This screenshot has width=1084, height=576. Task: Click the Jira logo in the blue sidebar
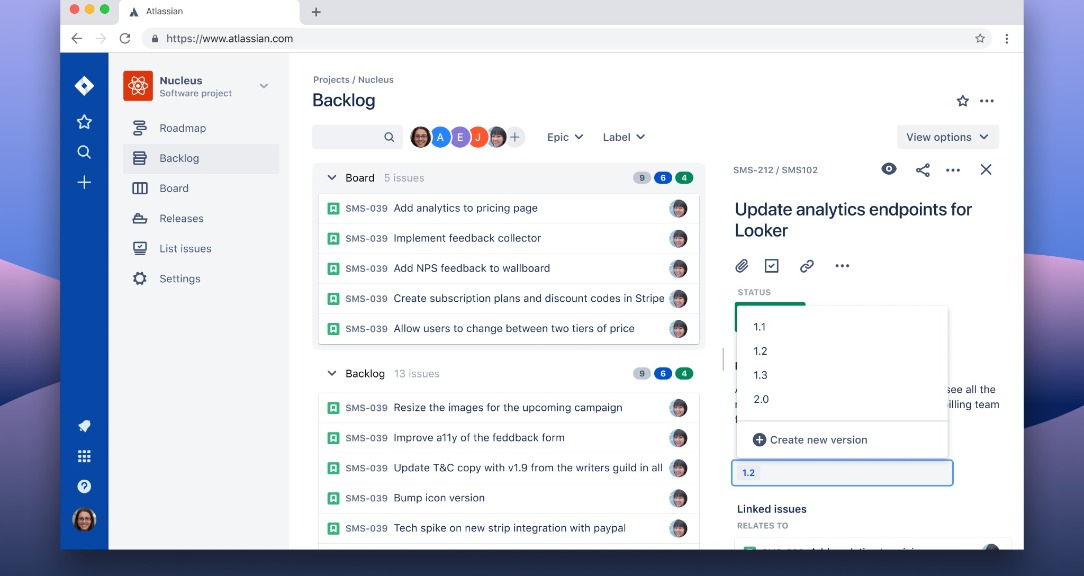click(84, 85)
